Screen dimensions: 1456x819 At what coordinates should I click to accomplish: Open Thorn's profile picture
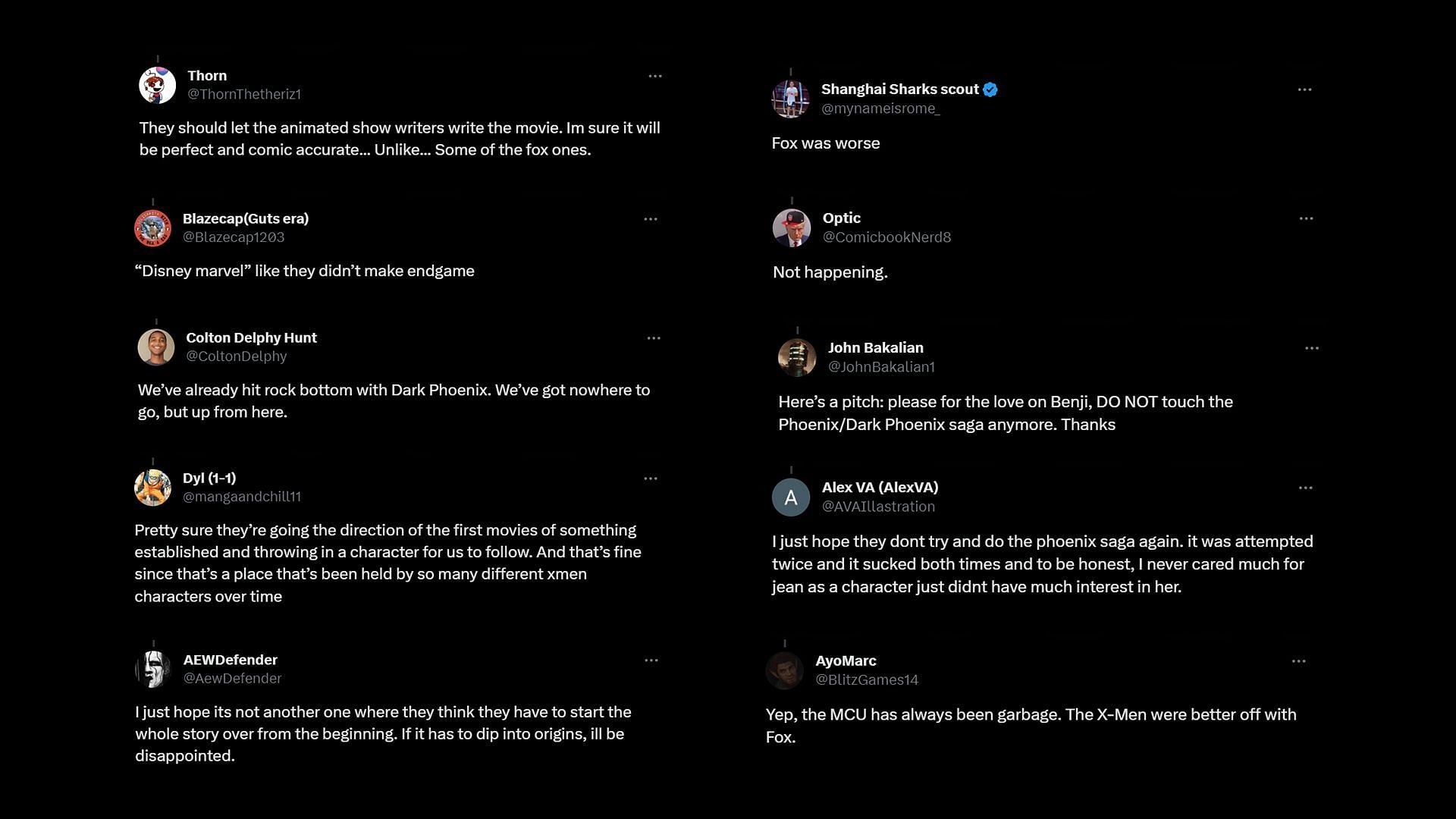(x=158, y=85)
